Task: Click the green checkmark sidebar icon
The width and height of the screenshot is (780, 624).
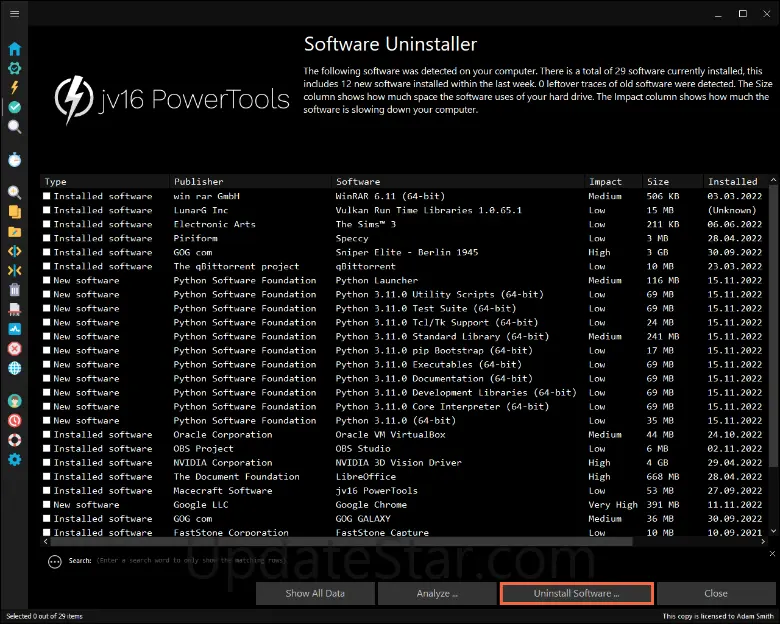Action: [x=14, y=107]
